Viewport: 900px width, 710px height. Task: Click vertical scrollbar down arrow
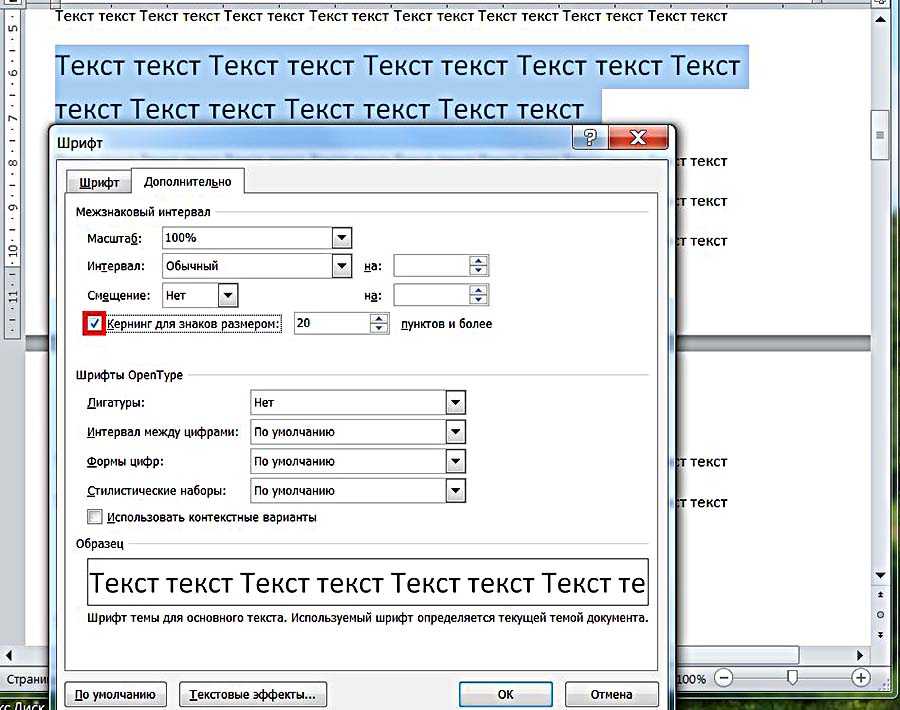pos(880,575)
